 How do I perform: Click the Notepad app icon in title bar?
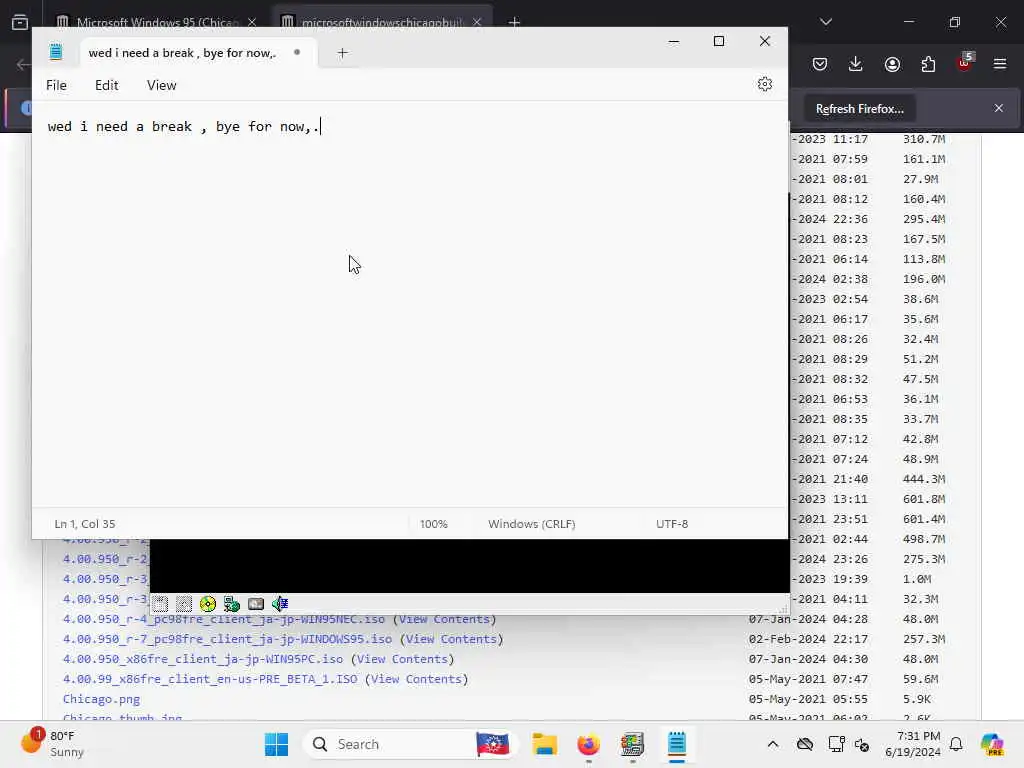point(56,52)
